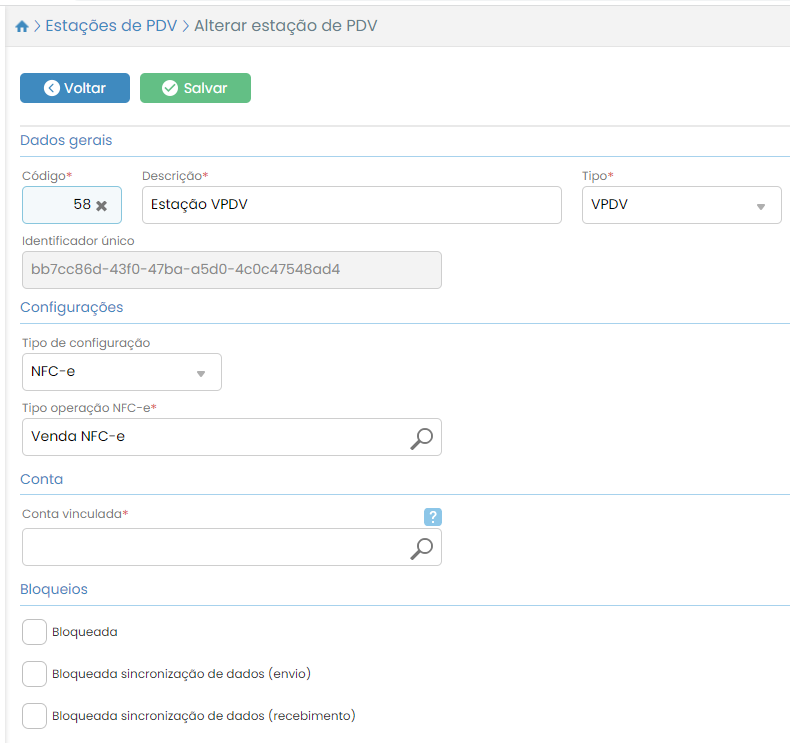
Task: Click the Descrição field with Estação VPDV
Action: click(x=350, y=205)
